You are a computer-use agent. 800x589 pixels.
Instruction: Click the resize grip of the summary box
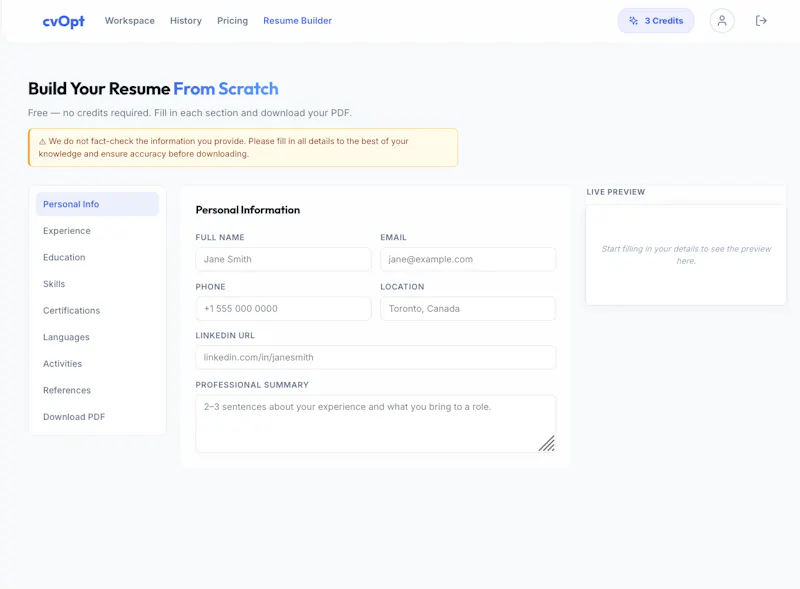547,444
